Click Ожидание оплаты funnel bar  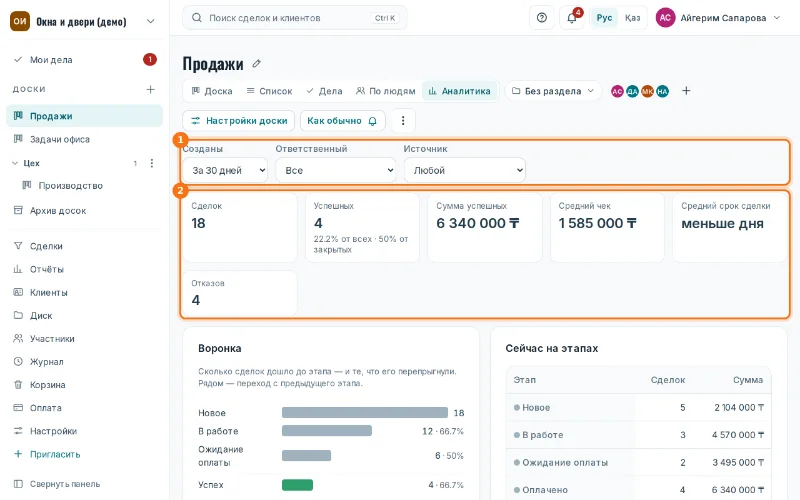[x=307, y=456]
